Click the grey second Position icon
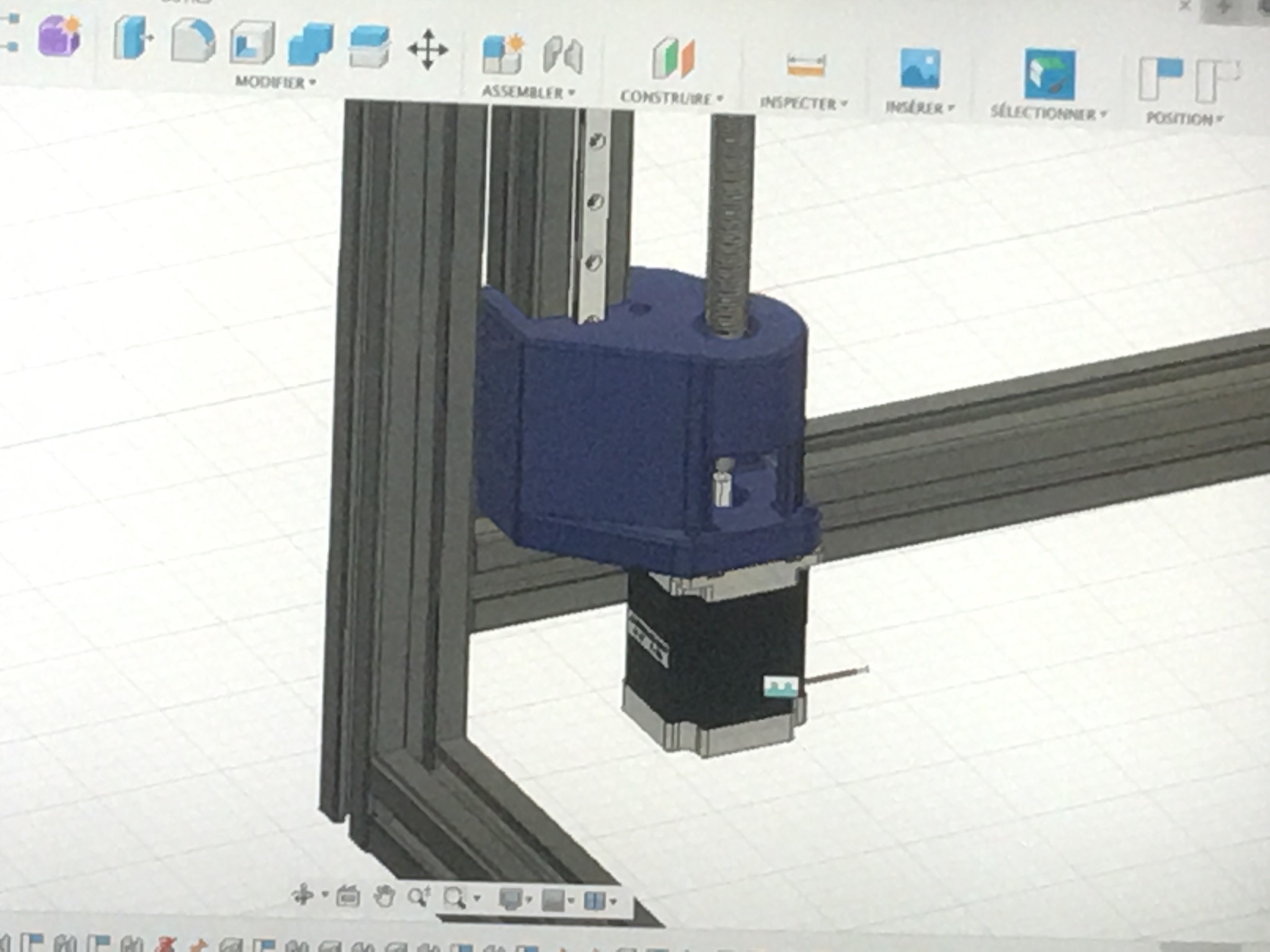1270x952 pixels. tap(1219, 80)
